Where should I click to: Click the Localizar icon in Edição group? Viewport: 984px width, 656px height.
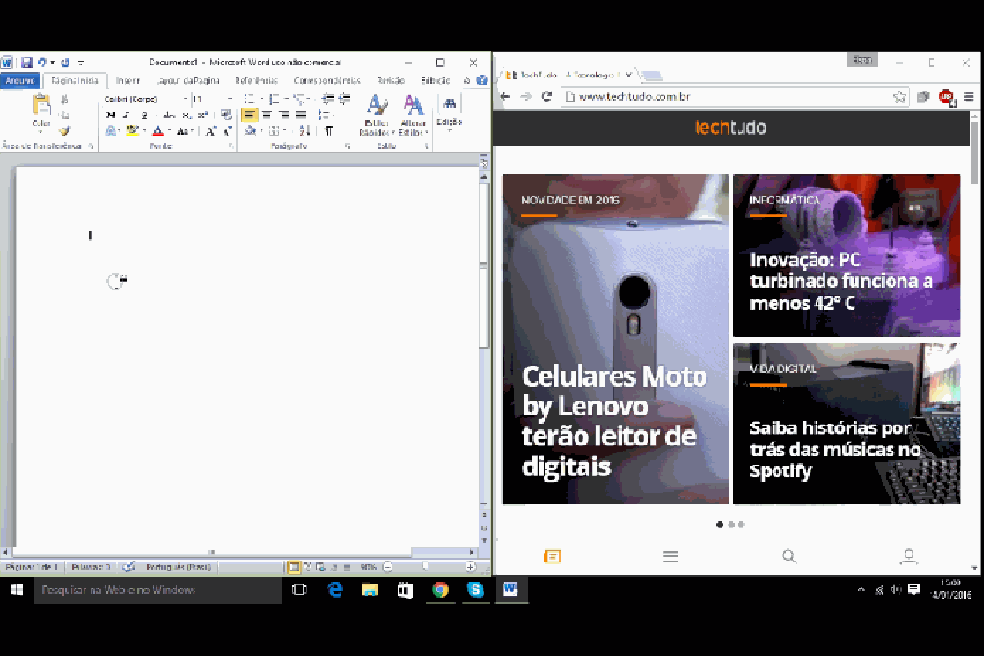pyautogui.click(x=447, y=101)
